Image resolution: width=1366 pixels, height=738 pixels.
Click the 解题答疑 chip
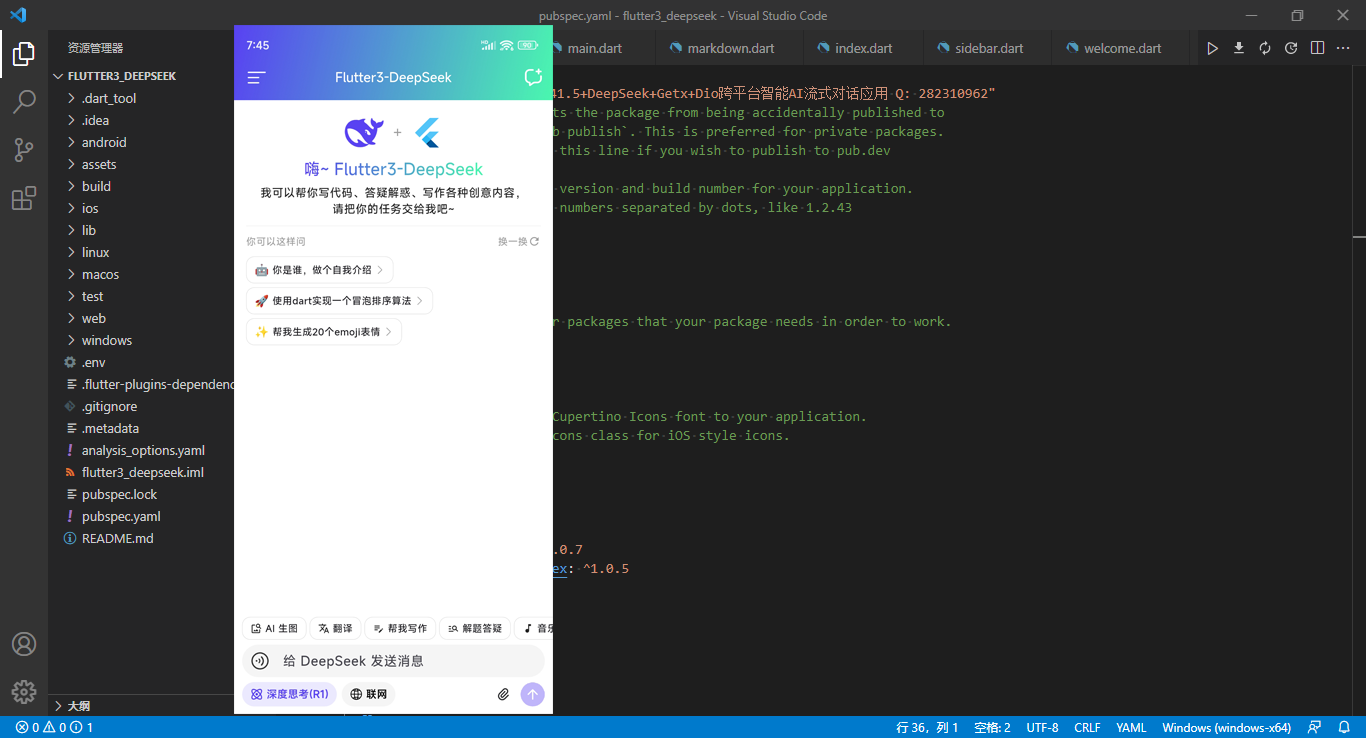(475, 628)
